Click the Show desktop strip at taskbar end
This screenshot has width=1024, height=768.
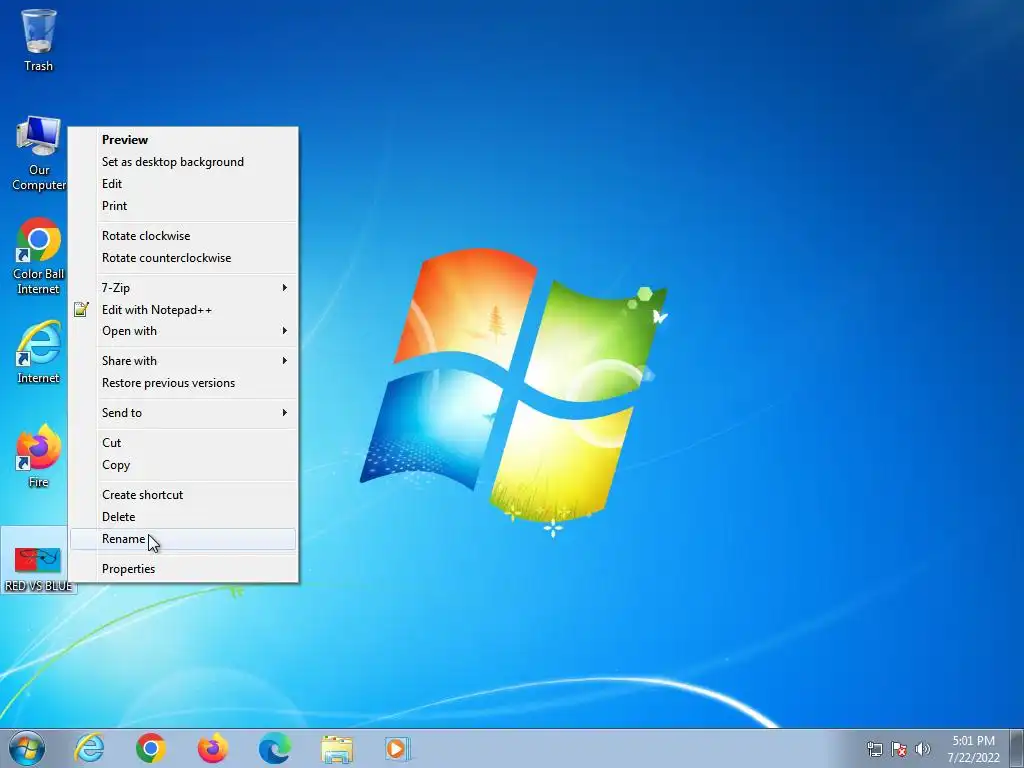coord(1016,749)
